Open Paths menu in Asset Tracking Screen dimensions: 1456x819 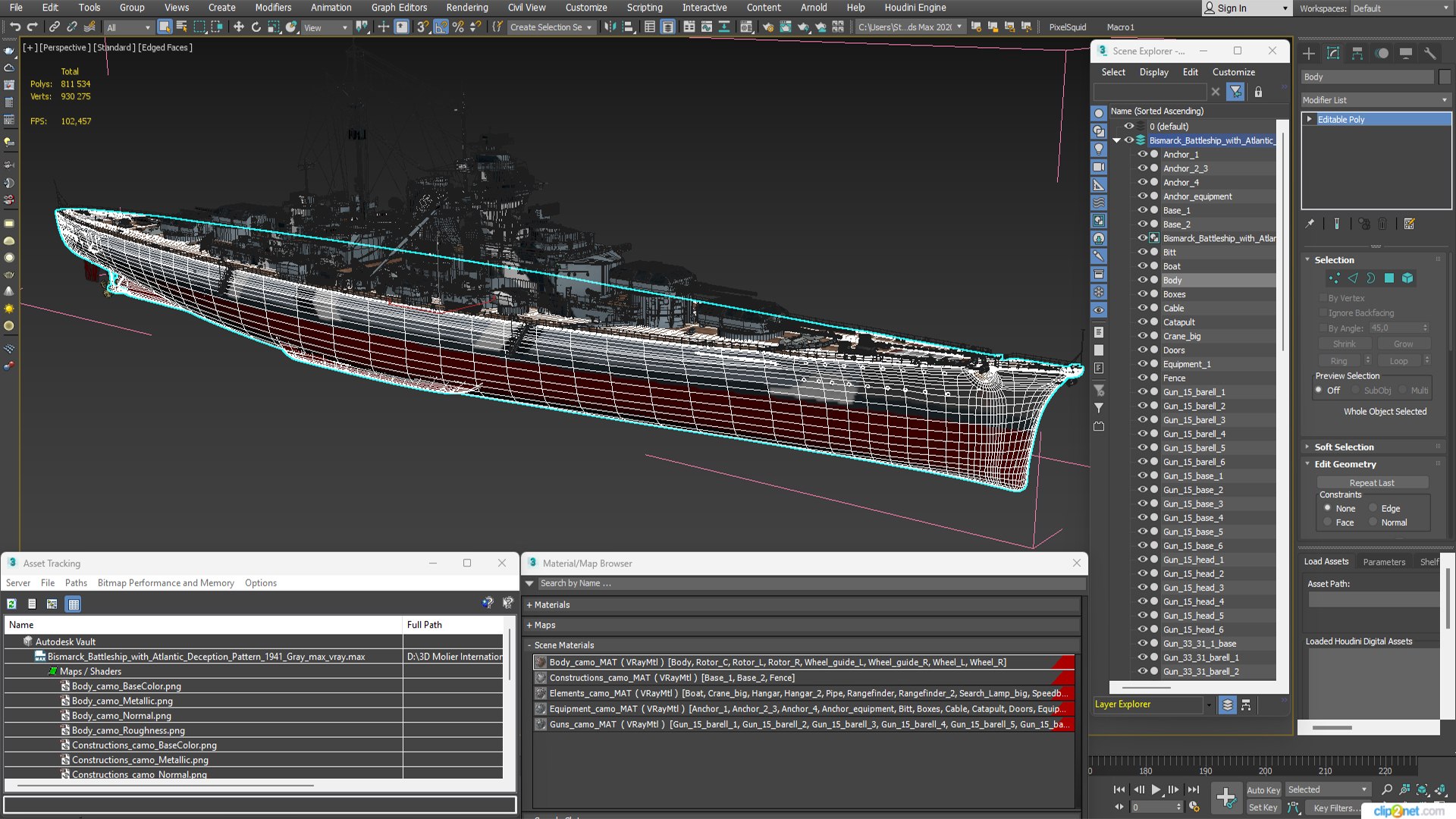tap(76, 583)
